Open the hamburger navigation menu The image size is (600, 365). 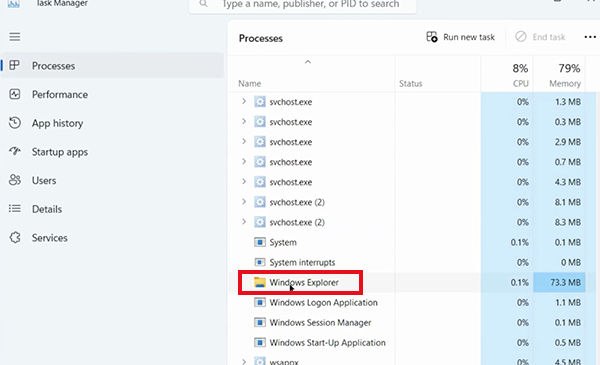pos(15,37)
